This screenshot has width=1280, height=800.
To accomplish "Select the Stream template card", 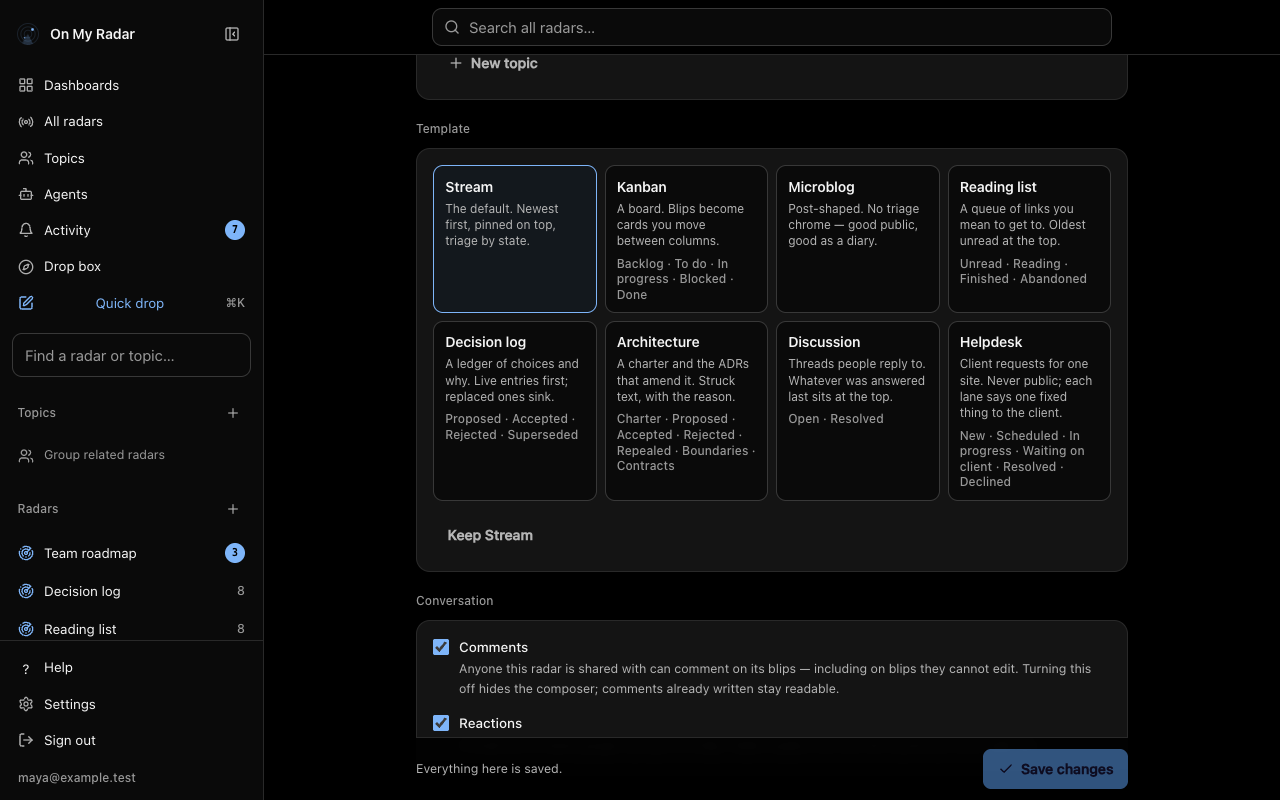I will point(515,239).
